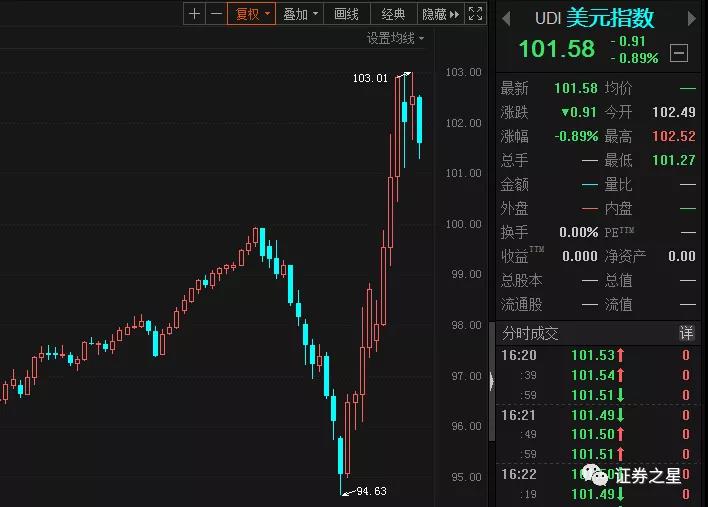Screen dimensions: 708x507
Task: Expand the 叠加 overlay dropdown
Action: [300, 14]
